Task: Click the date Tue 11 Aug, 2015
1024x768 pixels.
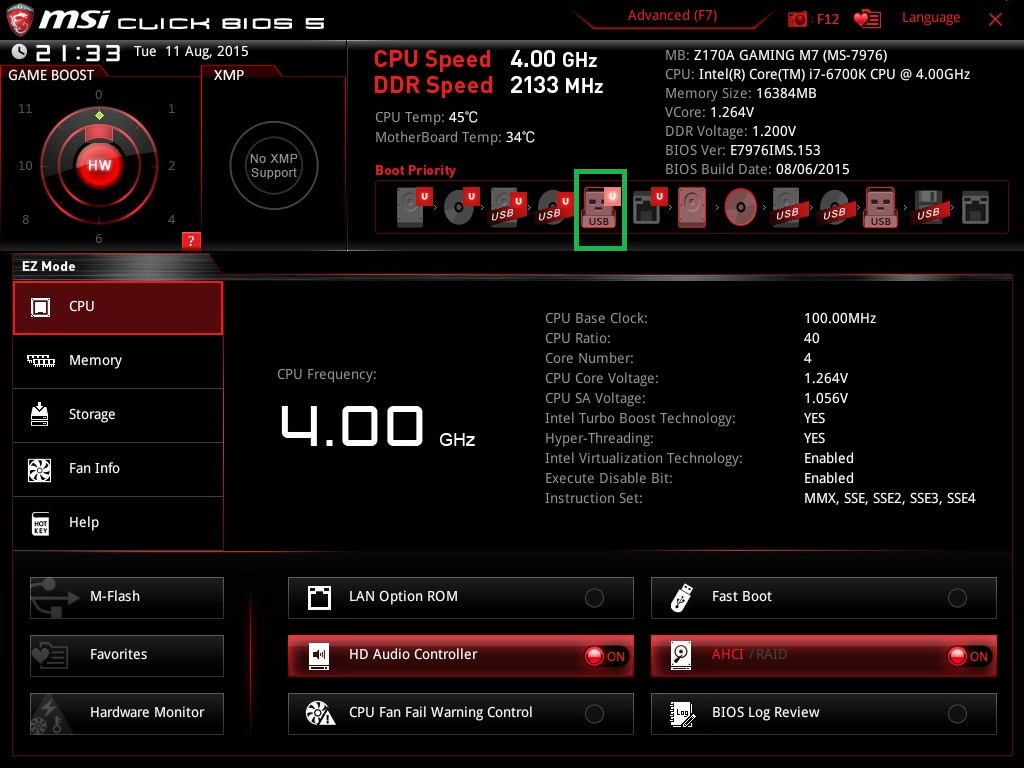Action: coord(191,52)
